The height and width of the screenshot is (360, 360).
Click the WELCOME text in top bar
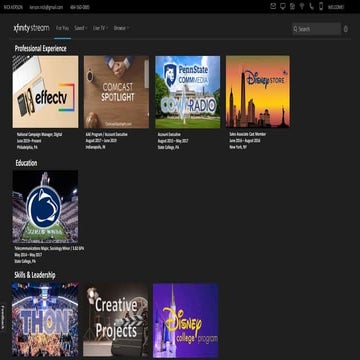pyautogui.click(x=336, y=7)
